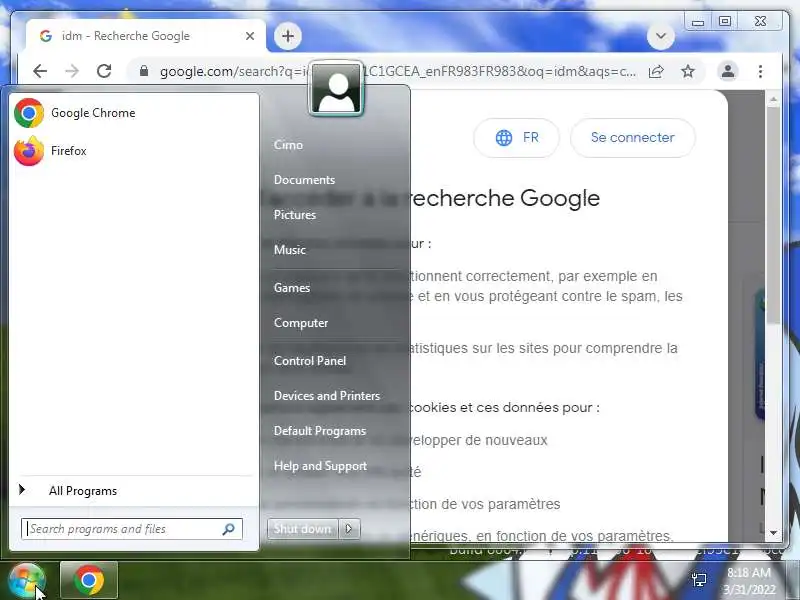Image resolution: width=800 pixels, height=600 pixels.
Task: Close the idm - Recherche Google tab
Action: pyautogui.click(x=249, y=36)
